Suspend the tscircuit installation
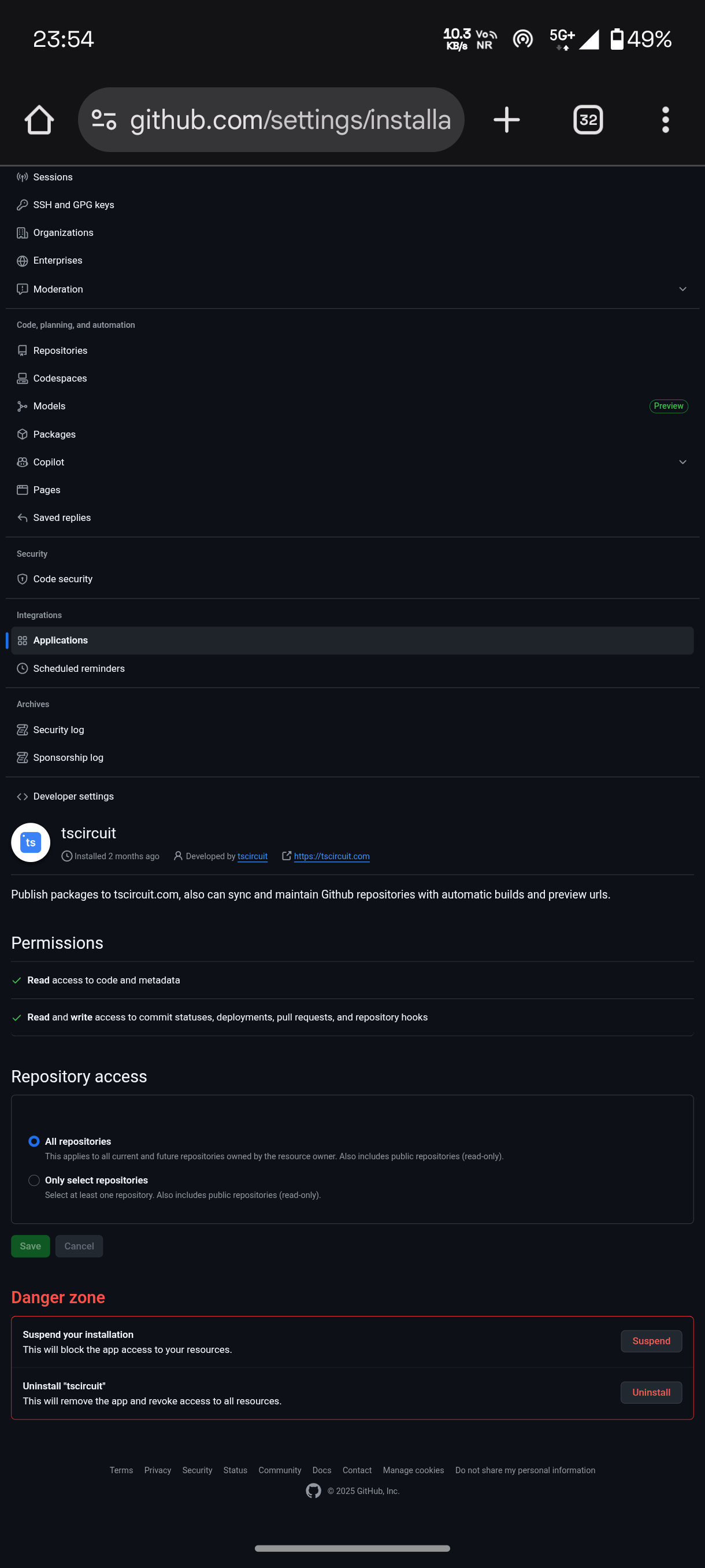 (651, 1341)
